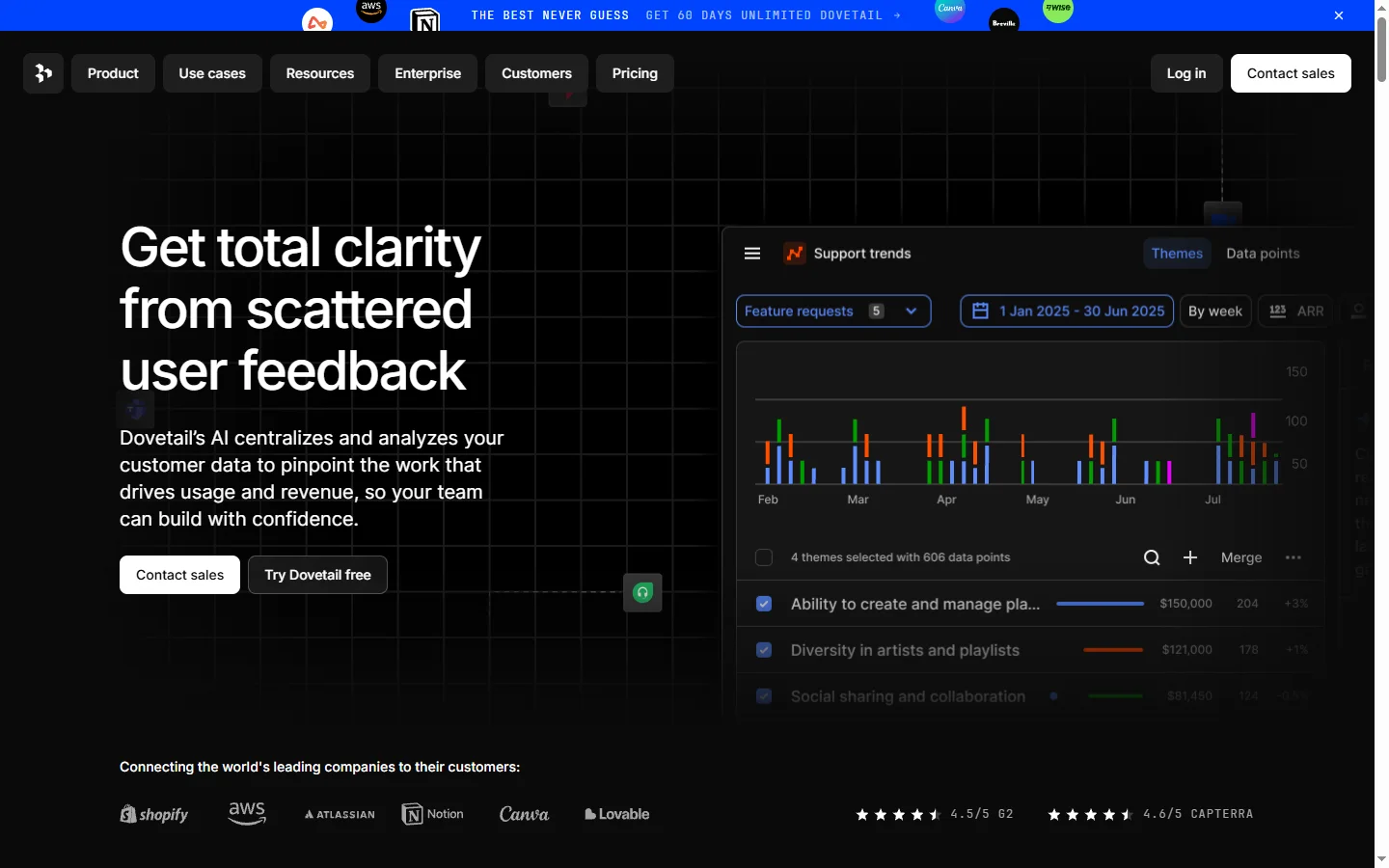The image size is (1389, 868).
Task: Click the search icon in themes list
Action: [1152, 557]
